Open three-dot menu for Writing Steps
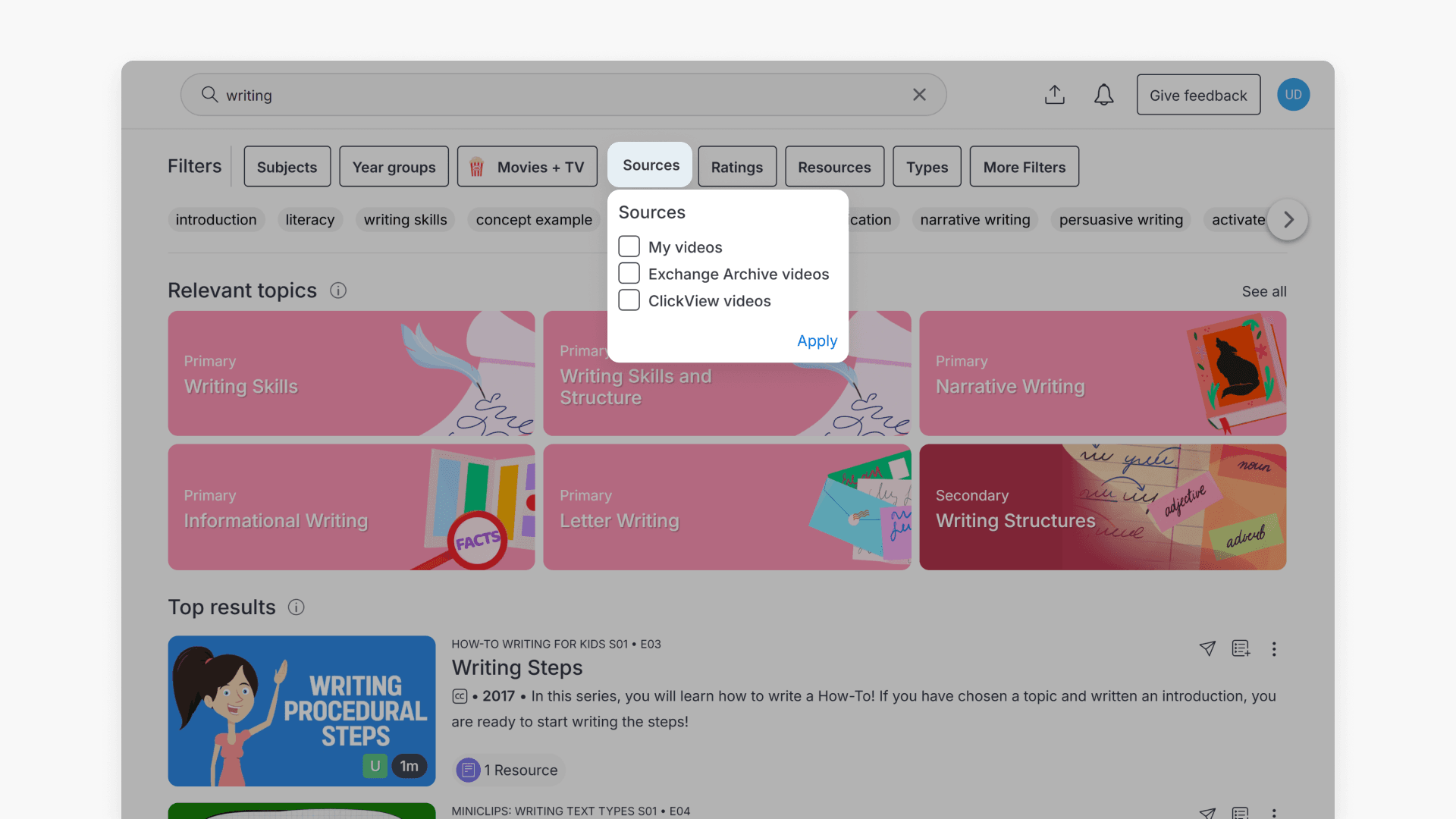The height and width of the screenshot is (819, 1456). coord(1274,649)
